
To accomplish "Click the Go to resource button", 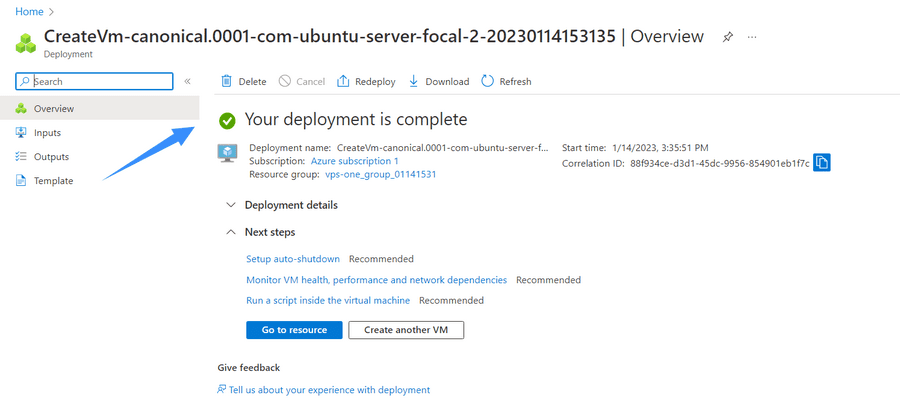I will [x=294, y=330].
